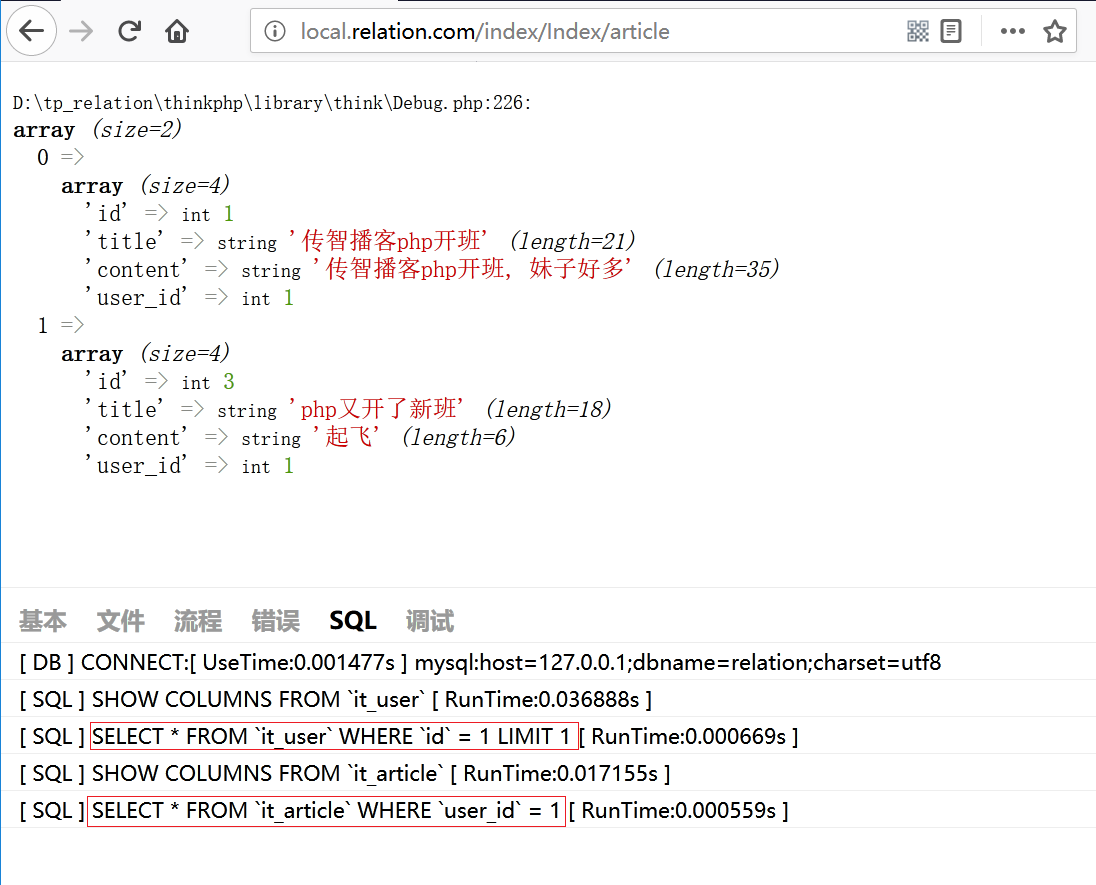Viewport: 1096px width, 885px height.
Task: Select the 流程 trace tab
Action: click(198, 621)
